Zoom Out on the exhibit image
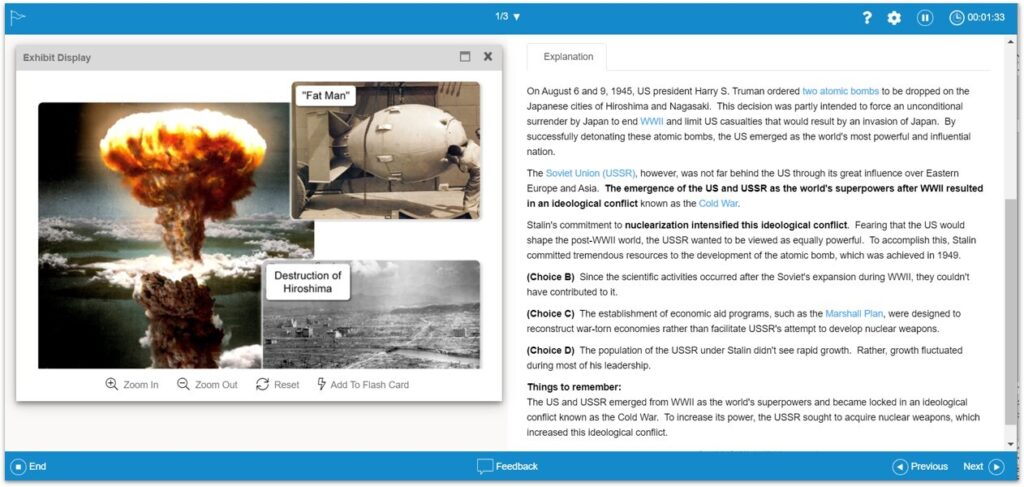The image size is (1024, 487). click(207, 384)
